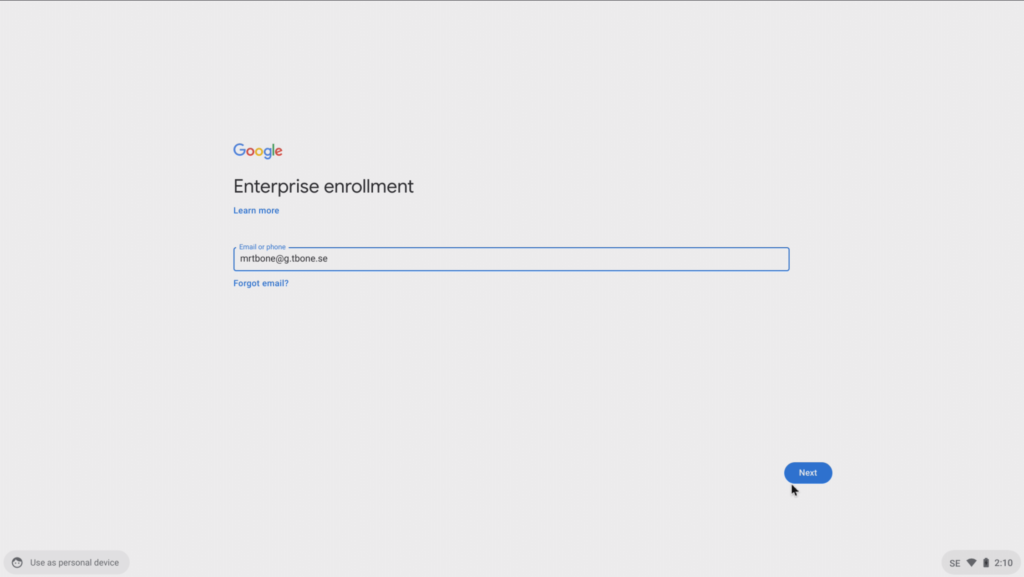
Task: Click the blue Next button
Action: point(808,473)
